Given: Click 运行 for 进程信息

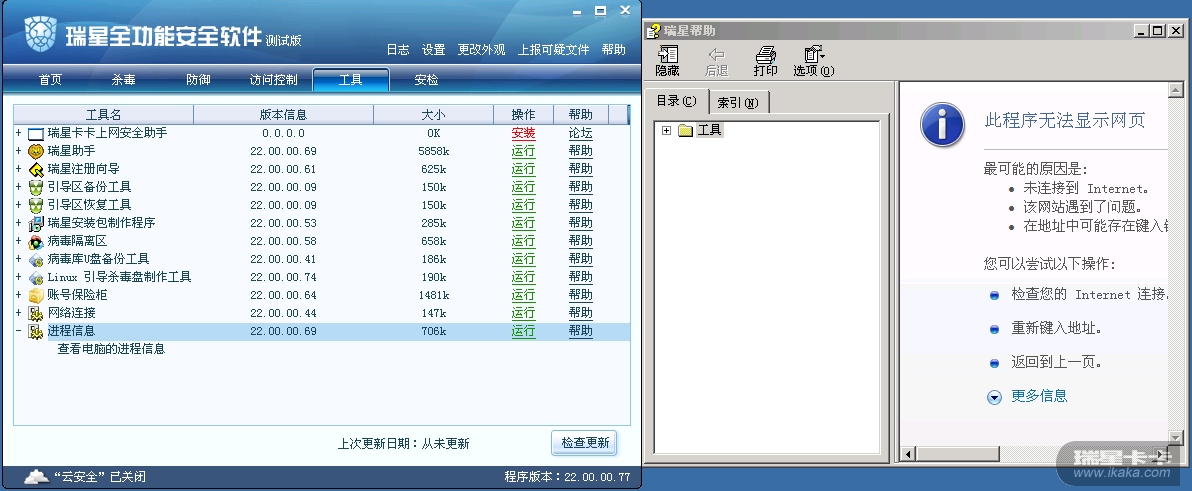Looking at the screenshot, I should point(523,331).
